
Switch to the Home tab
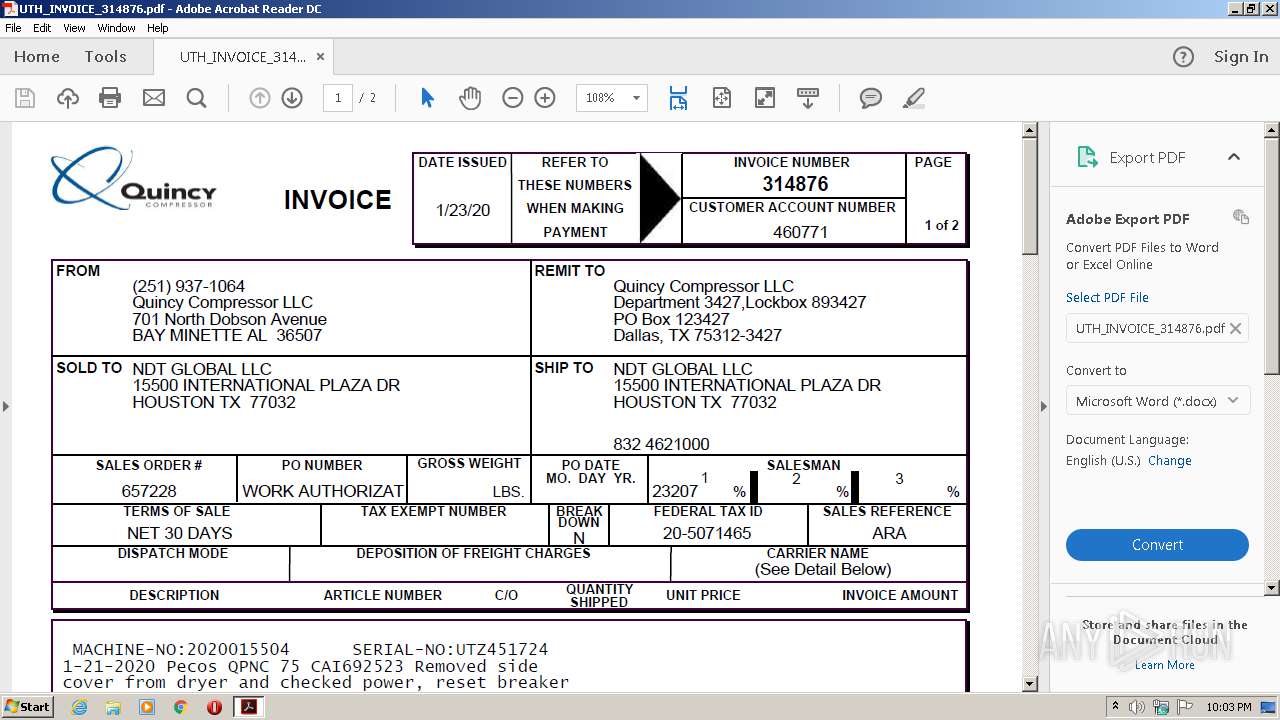[x=37, y=57]
